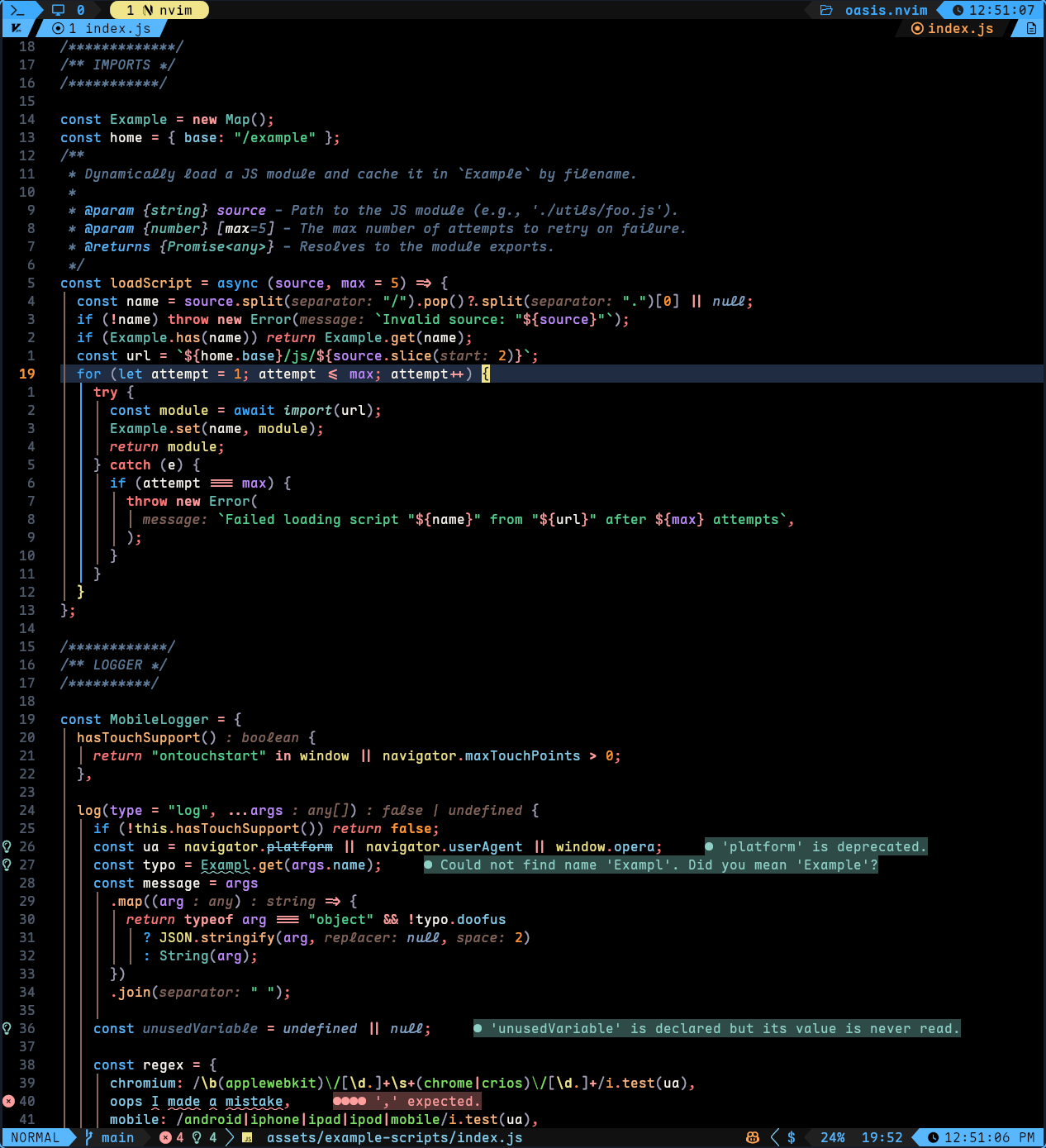Click the hint bulb count icon in the status bar
This screenshot has width=1046, height=1148.
click(x=197, y=1137)
